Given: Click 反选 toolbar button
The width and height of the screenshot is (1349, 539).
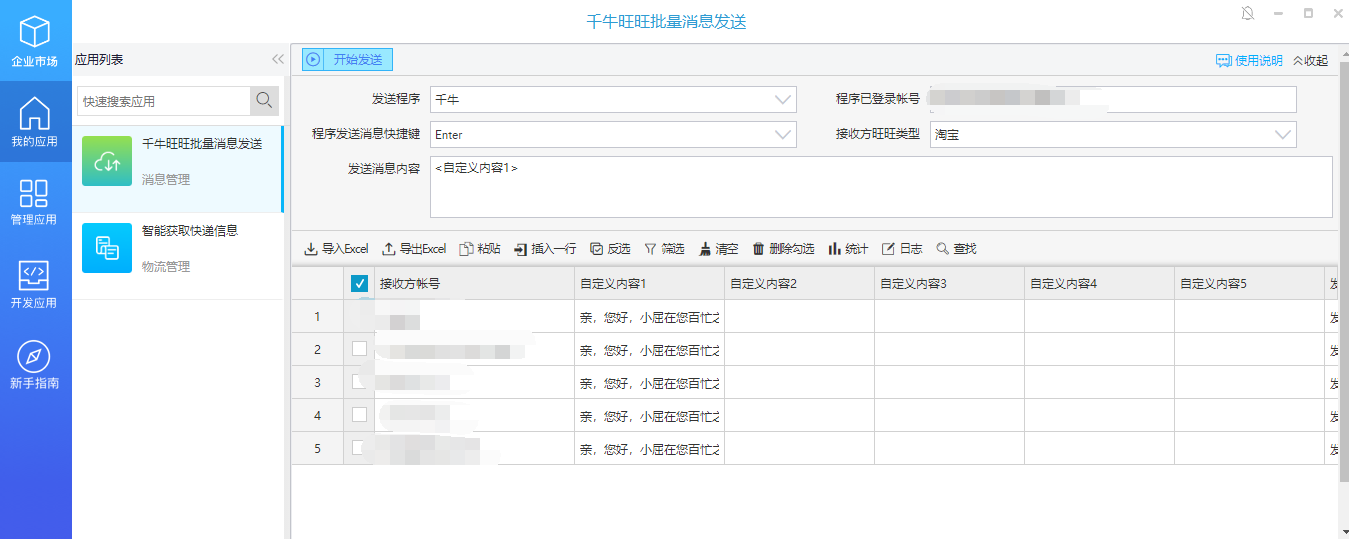Looking at the screenshot, I should point(610,249).
